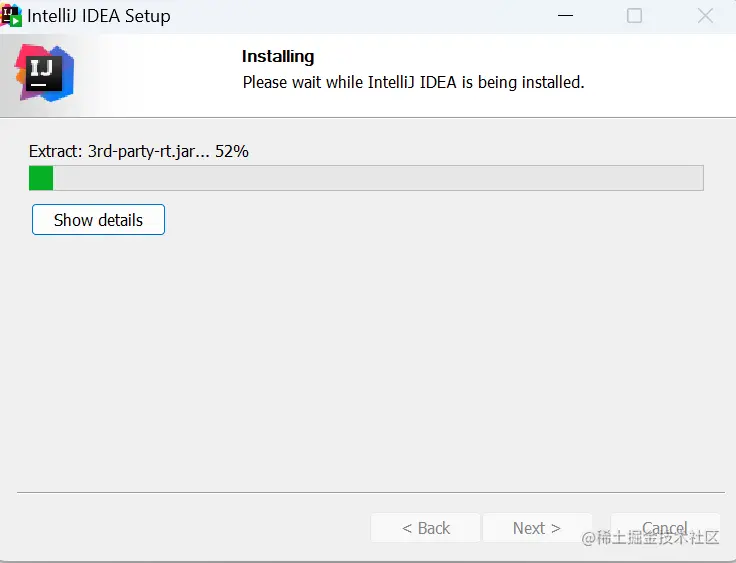
Task: Click the horizontal separator line above Back
Action: (x=371, y=493)
